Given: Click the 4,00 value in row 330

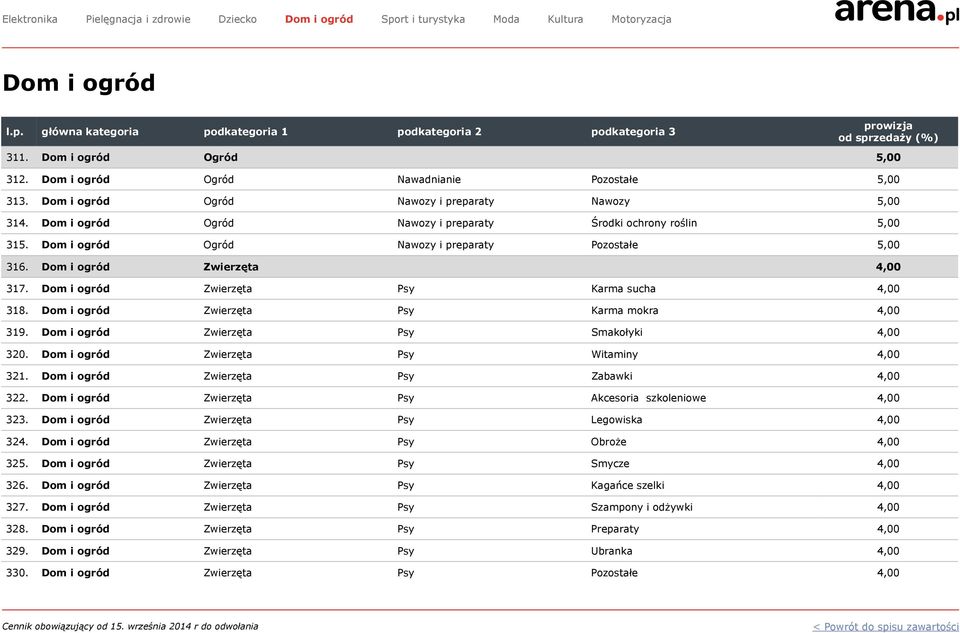Looking at the screenshot, I should tap(888, 573).
